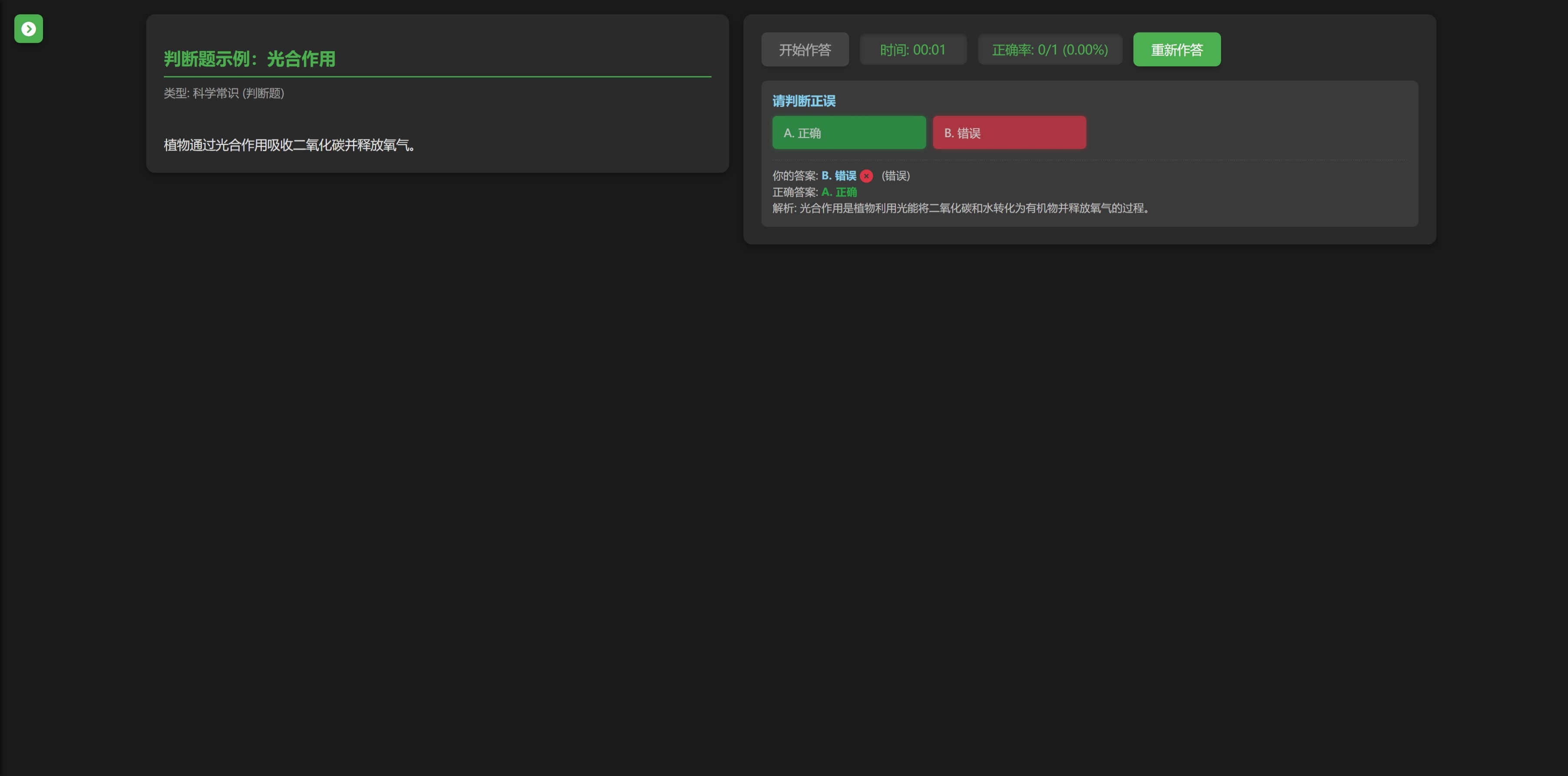
Task: Click the 正确答案: label
Action: point(794,192)
